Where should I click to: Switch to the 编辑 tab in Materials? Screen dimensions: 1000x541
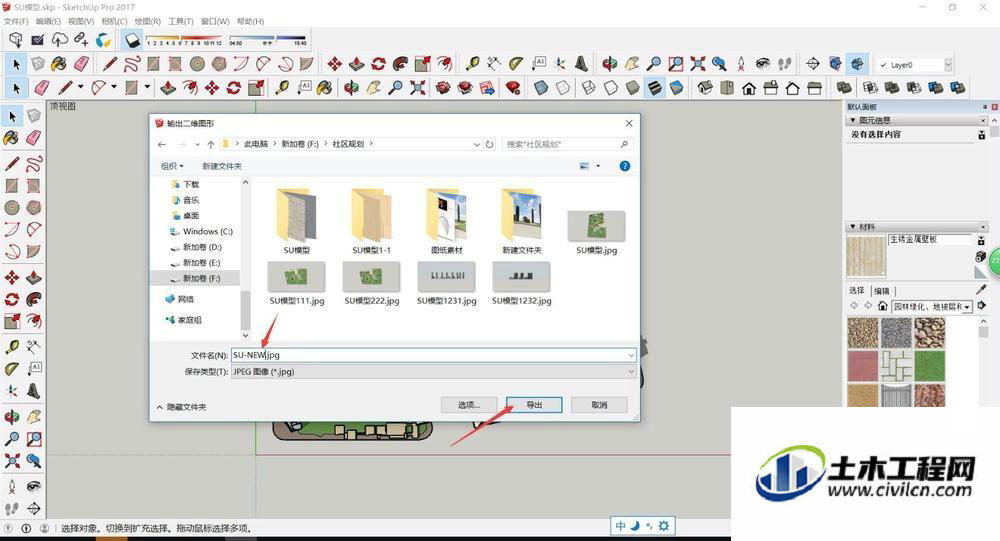[881, 290]
